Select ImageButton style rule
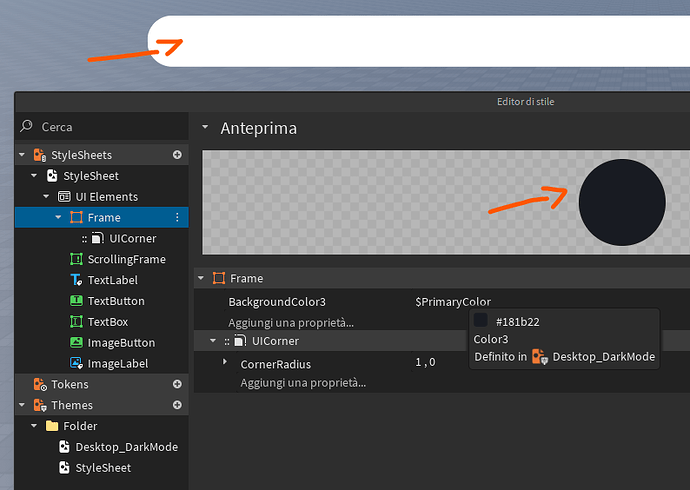 click(x=121, y=343)
